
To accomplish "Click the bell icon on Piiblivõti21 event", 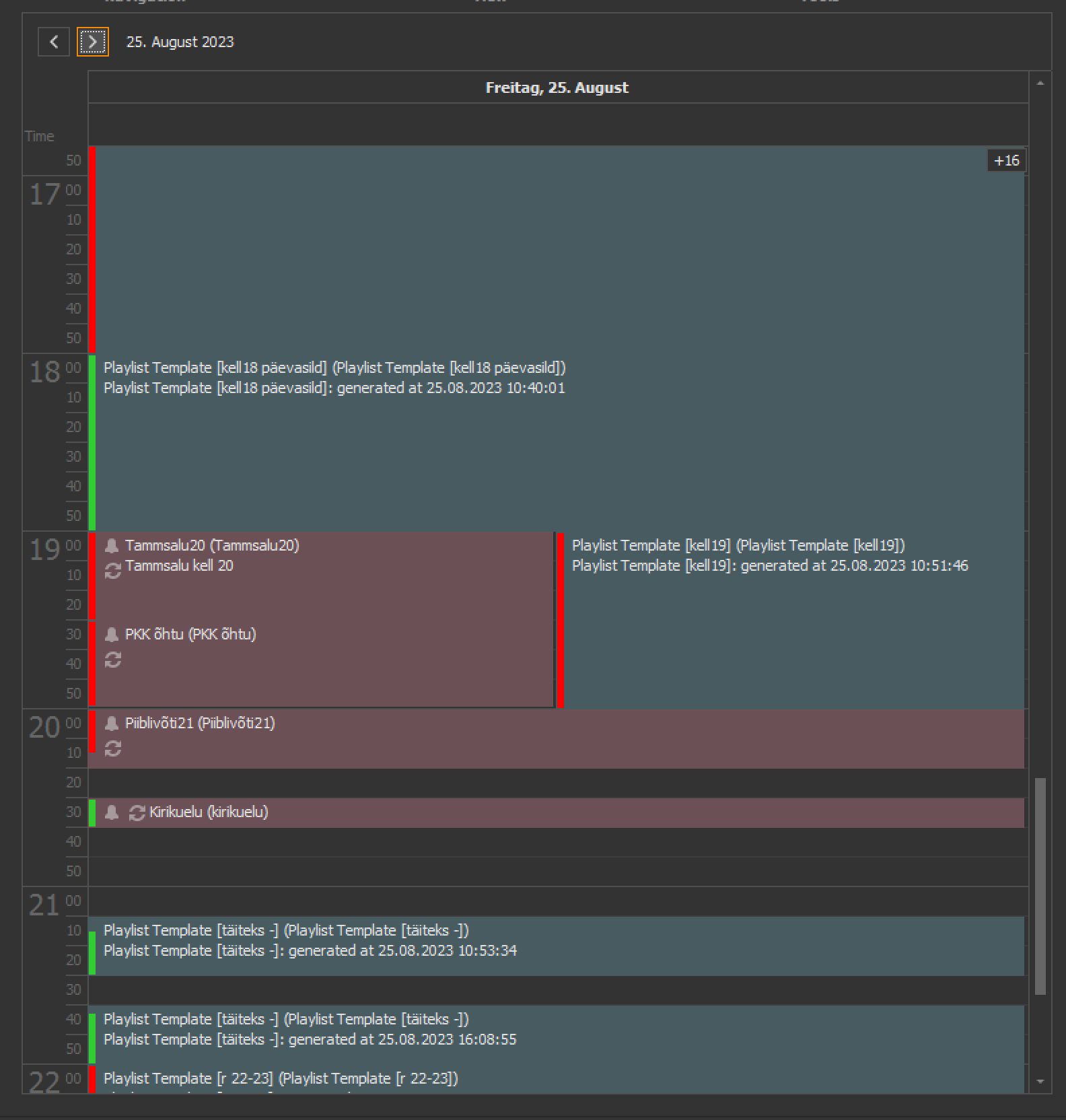I will click(x=112, y=724).
